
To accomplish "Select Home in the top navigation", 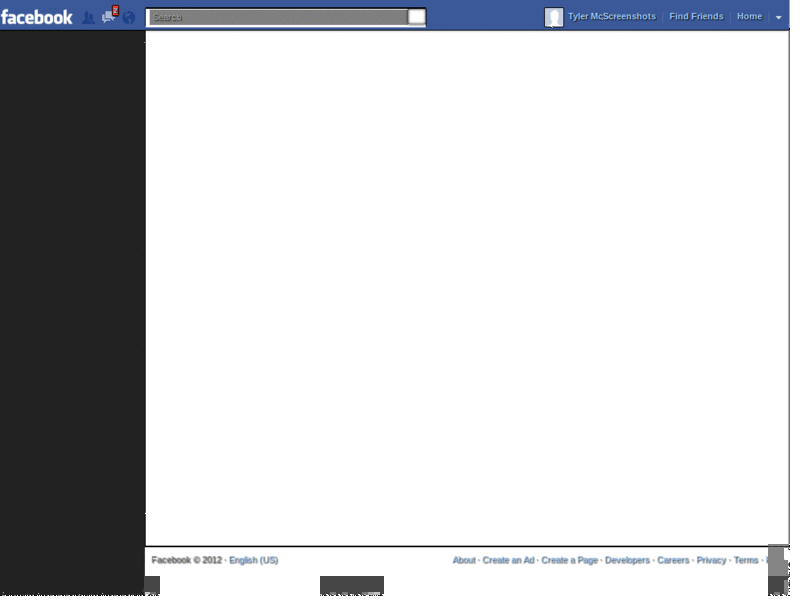I will (x=749, y=16).
